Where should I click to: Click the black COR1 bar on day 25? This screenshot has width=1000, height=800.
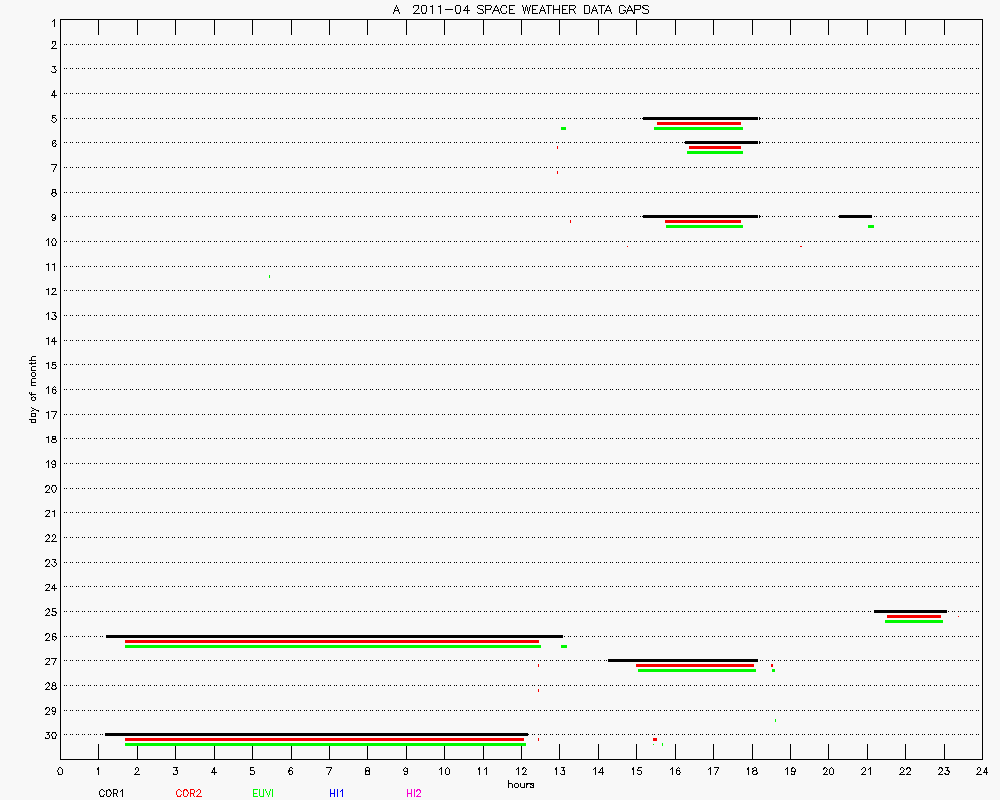point(910,611)
